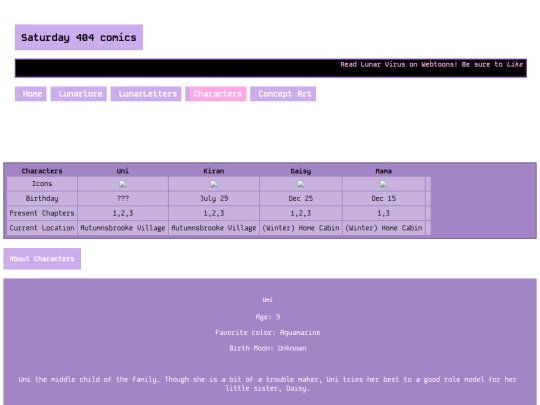Click Daisy's broken icon image
The height and width of the screenshot is (405, 540).
point(301,184)
